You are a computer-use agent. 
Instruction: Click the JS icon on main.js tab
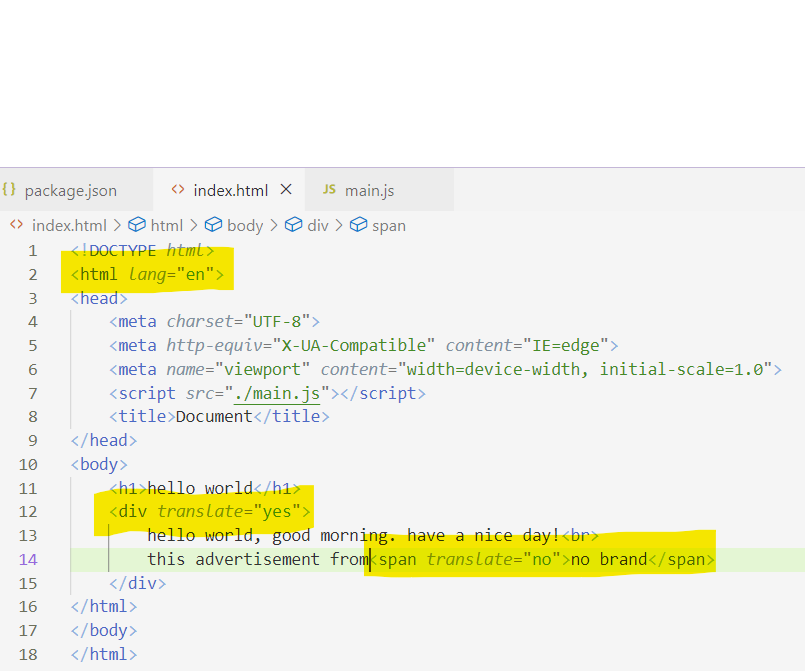click(329, 189)
